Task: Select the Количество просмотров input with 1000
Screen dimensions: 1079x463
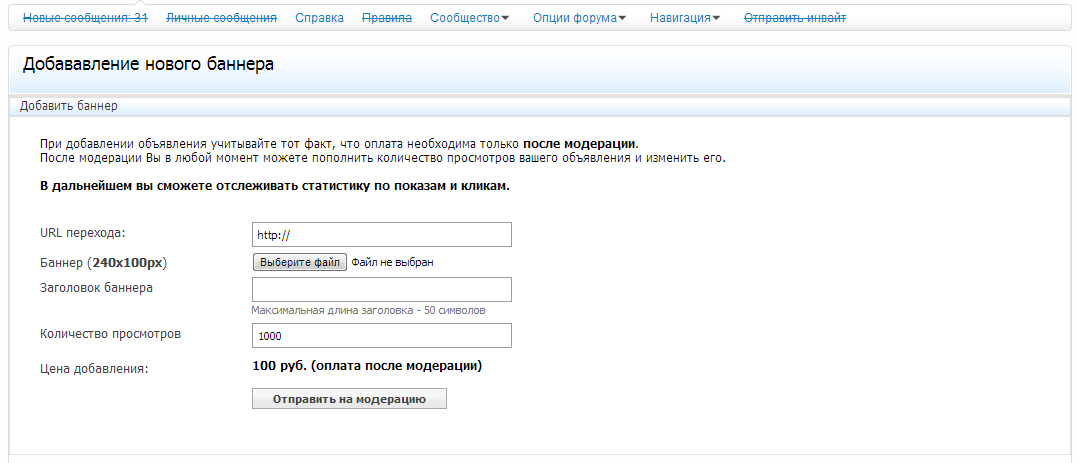Action: pyautogui.click(x=381, y=336)
